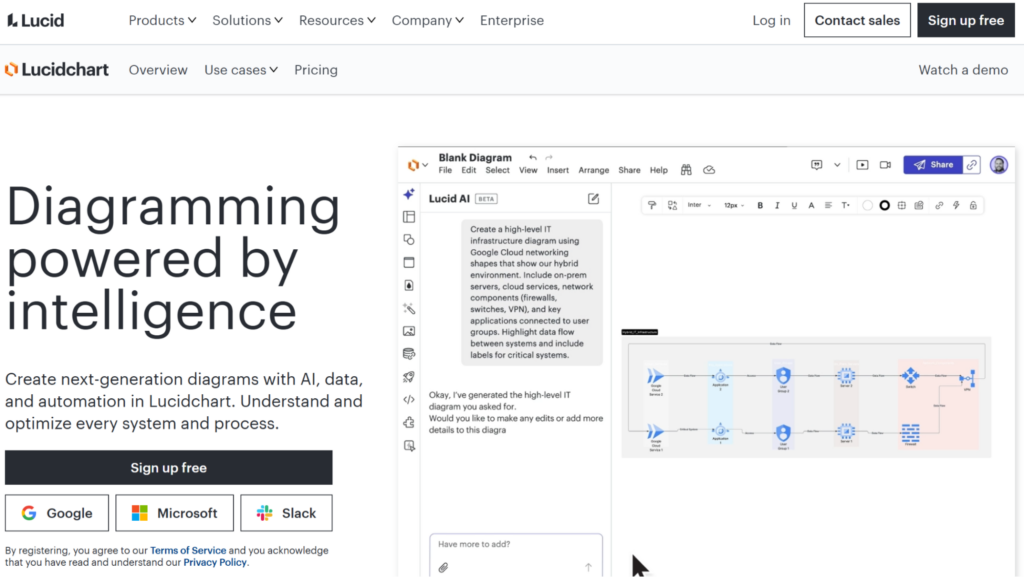Open the Inter font family dropdown
Screen dimensions: 1024x577
699,205
